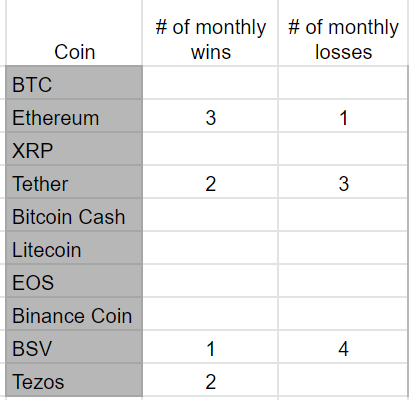Click the Bitcoin Cash cell
Image resolution: width=409 pixels, height=400 pixels.
74,215
